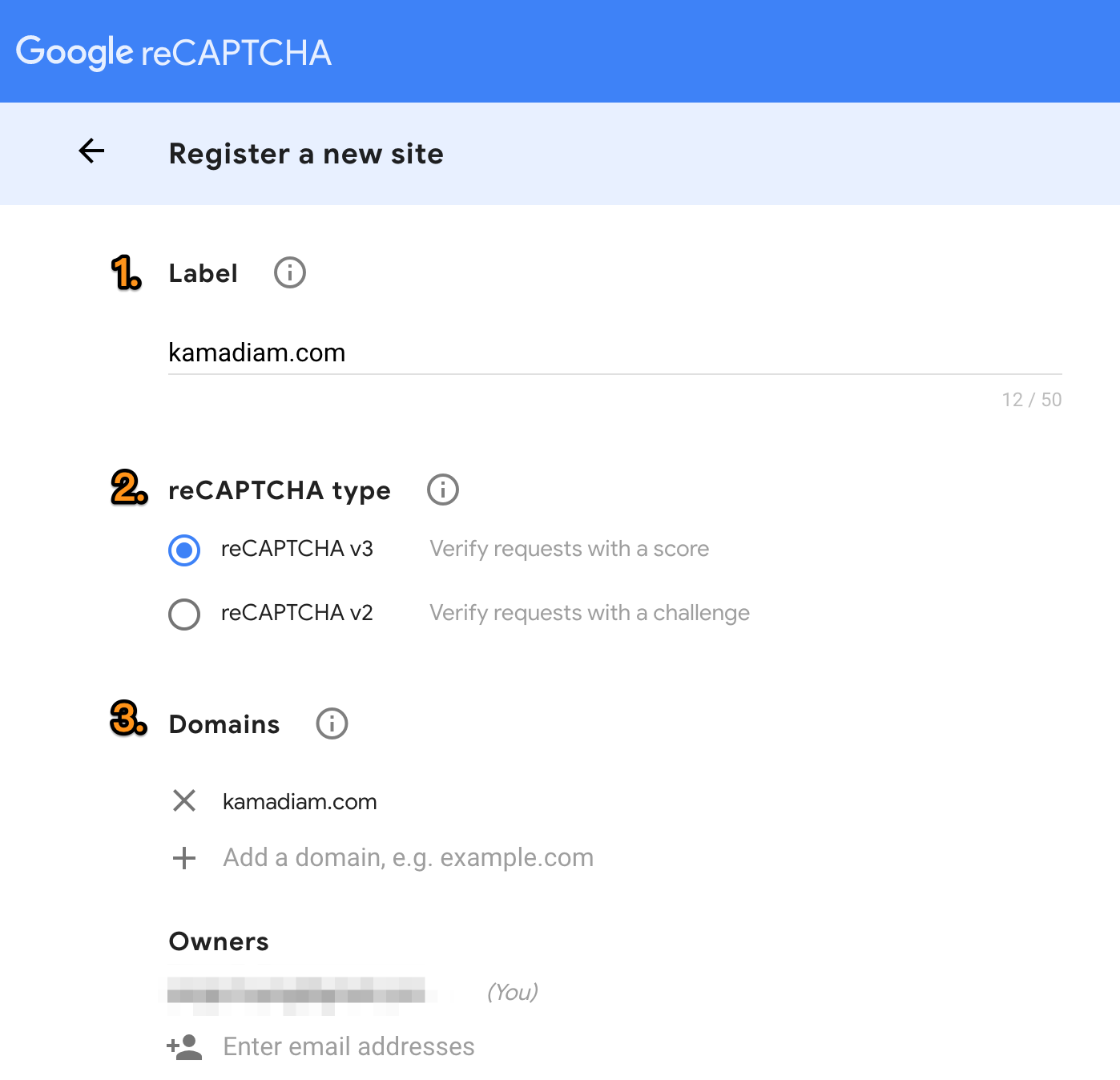Click Verify requests with a challenge text
The height and width of the screenshot is (1080, 1120).
coord(589,613)
